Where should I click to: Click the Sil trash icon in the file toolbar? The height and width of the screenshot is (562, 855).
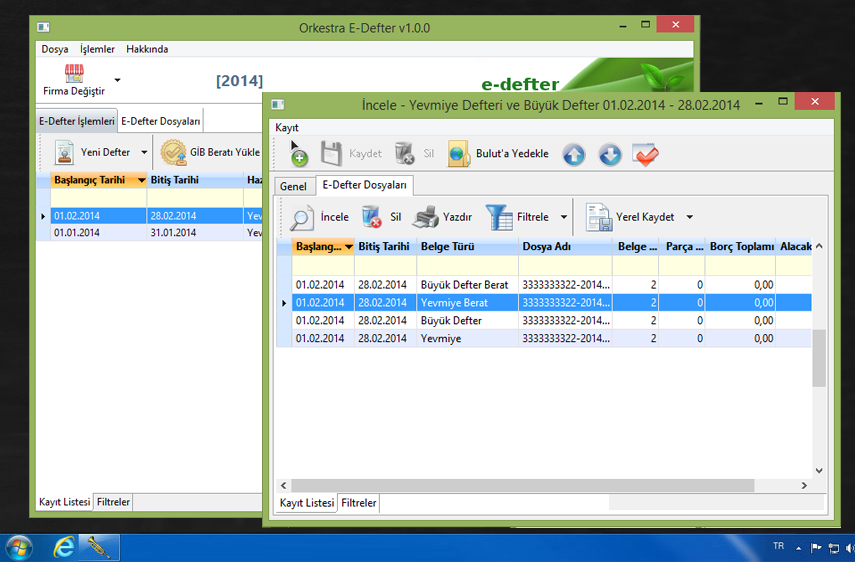(372, 217)
